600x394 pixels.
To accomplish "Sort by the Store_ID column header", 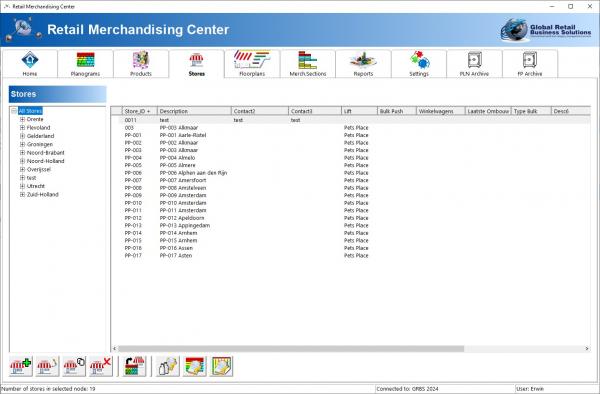I will (x=140, y=111).
